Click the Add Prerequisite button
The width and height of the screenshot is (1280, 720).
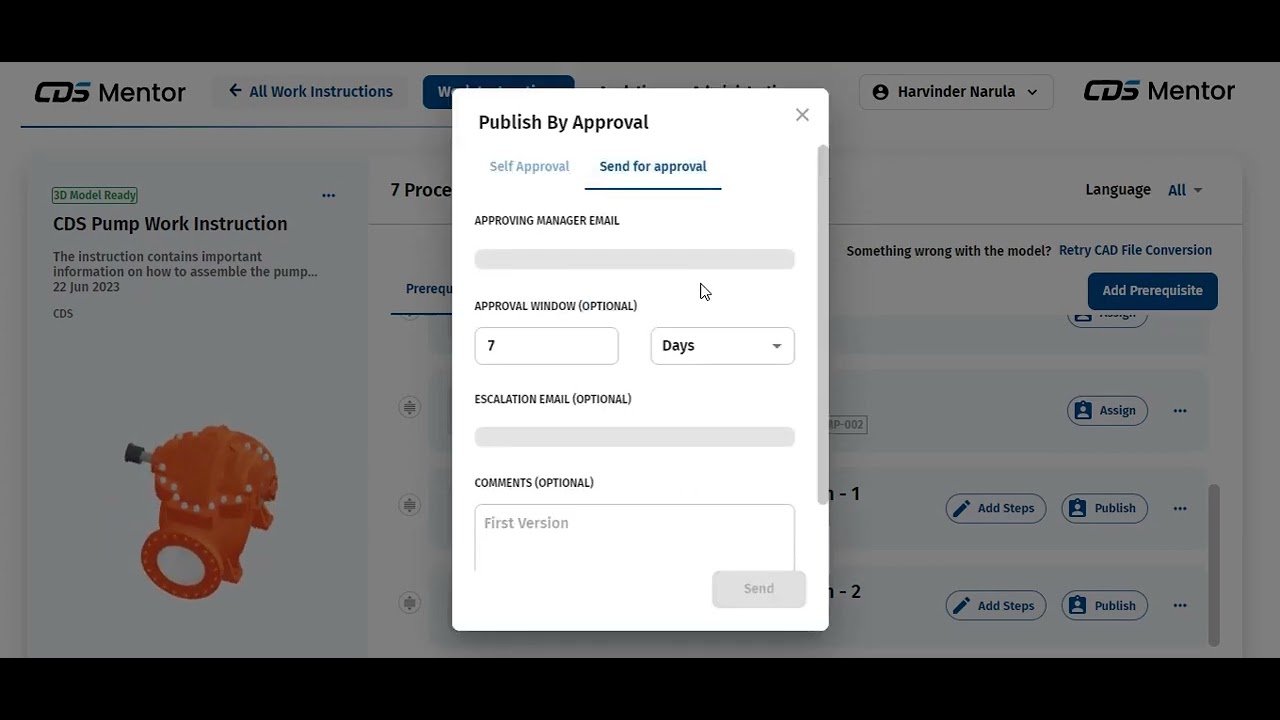tap(1153, 291)
